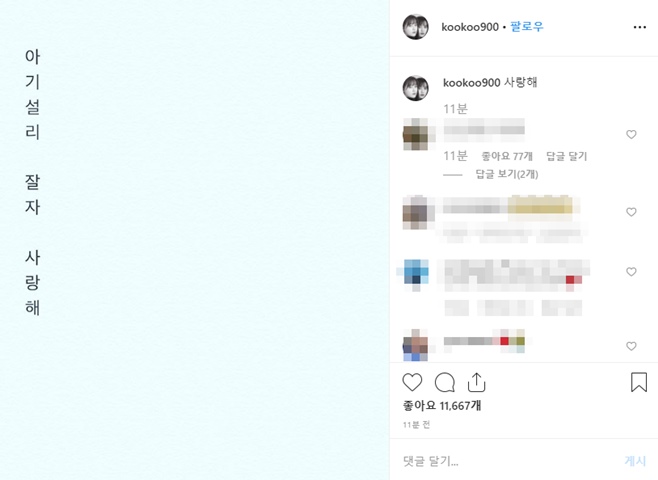Open the three-dot more options menu
Image resolution: width=658 pixels, height=480 pixels.
[x=640, y=27]
